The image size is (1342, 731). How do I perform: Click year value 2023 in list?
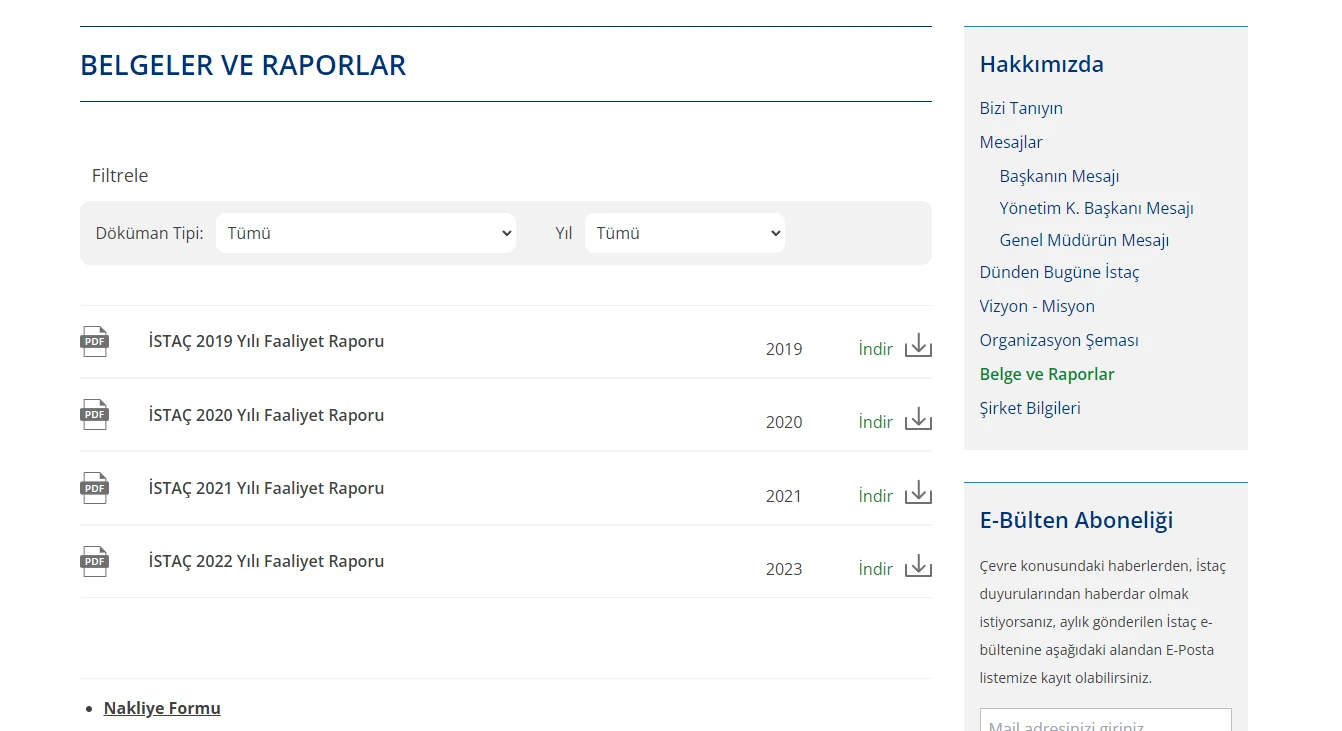784,569
